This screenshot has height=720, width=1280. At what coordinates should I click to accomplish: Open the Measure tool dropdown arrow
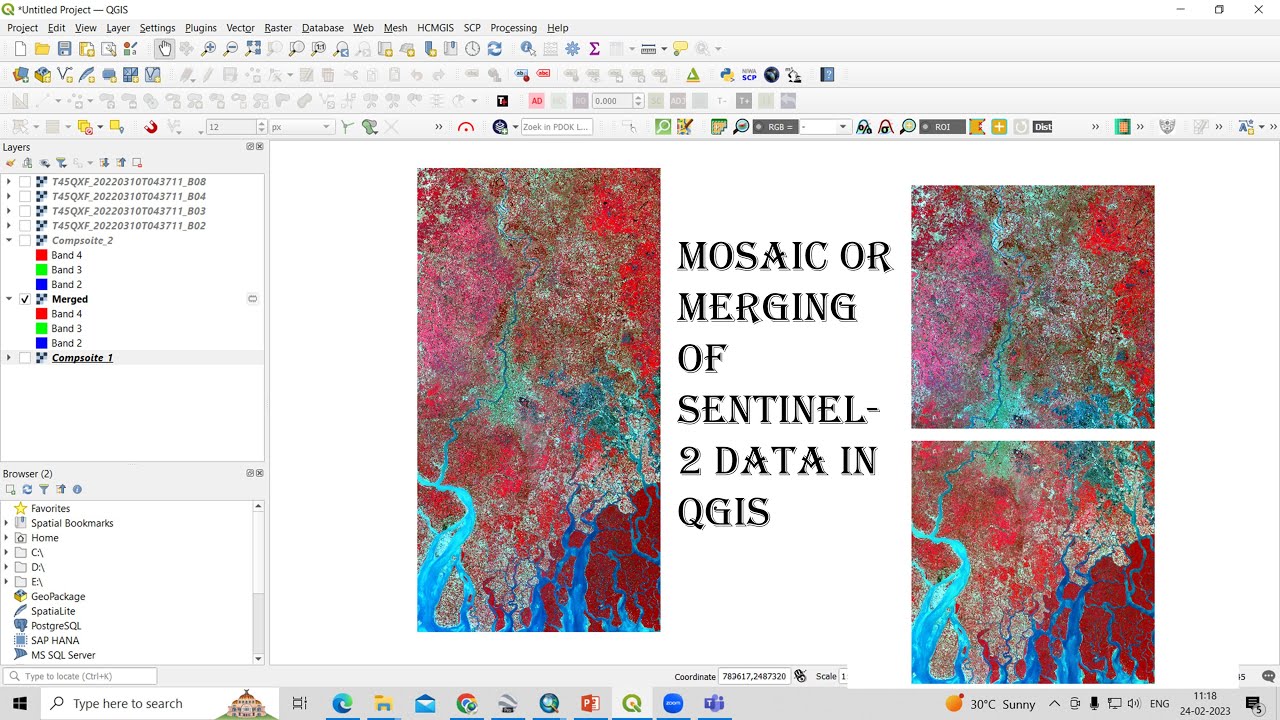(663, 48)
